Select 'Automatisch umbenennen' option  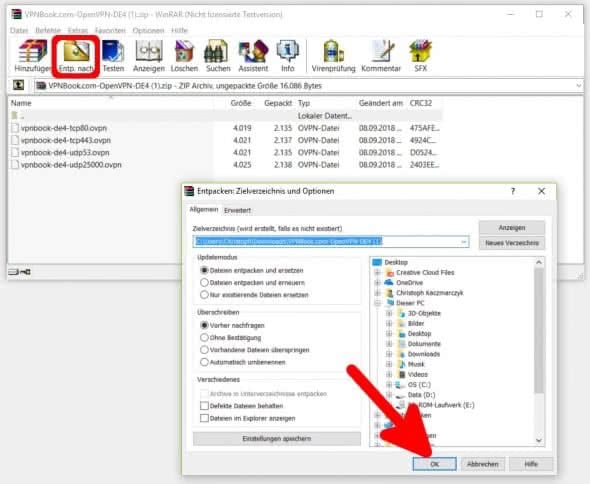click(204, 362)
